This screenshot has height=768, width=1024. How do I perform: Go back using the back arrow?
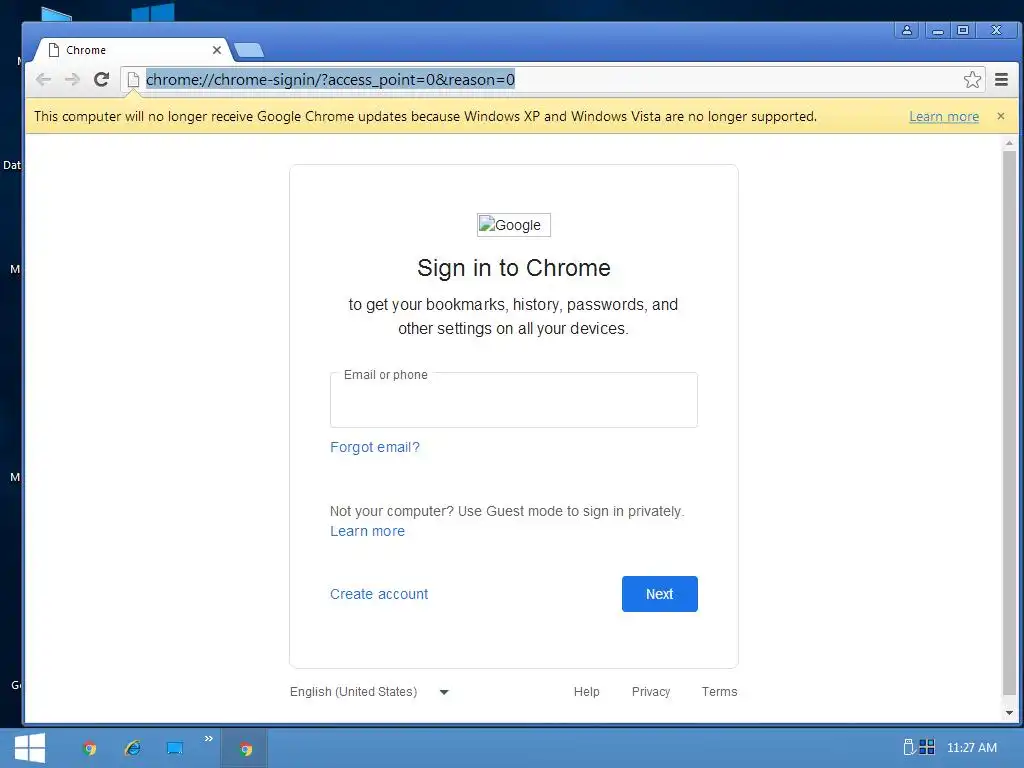click(x=44, y=80)
